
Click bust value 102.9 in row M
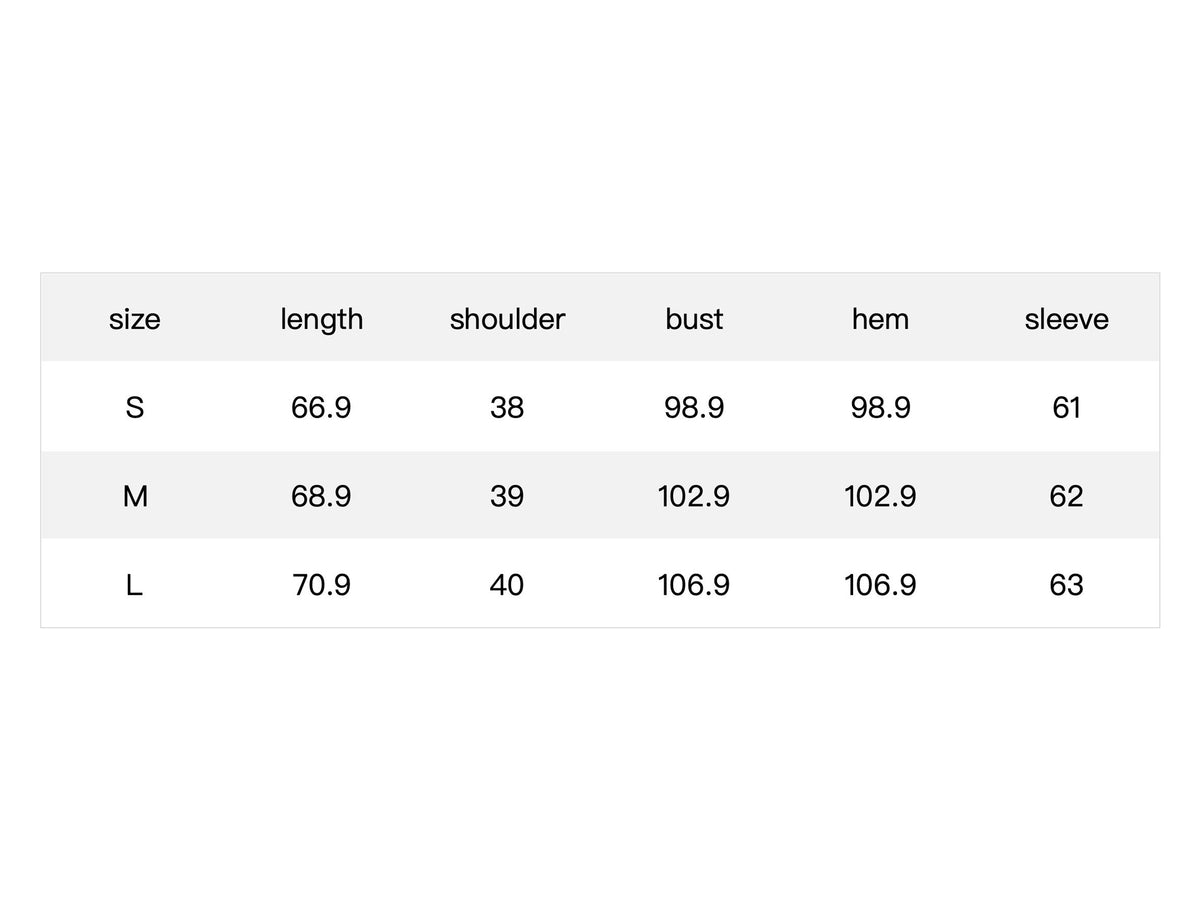click(x=694, y=496)
